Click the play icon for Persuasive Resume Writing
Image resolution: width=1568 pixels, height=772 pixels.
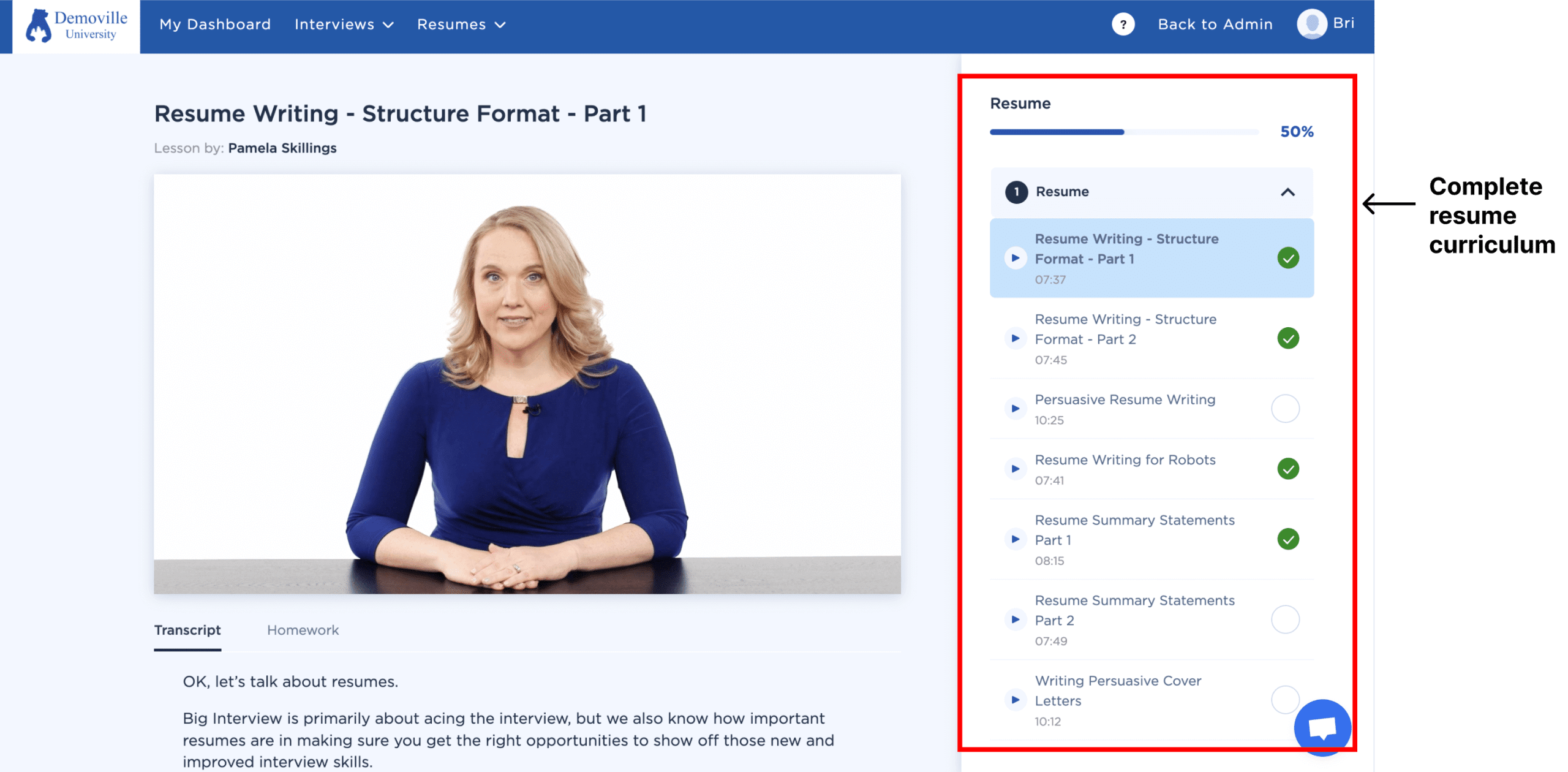(1013, 408)
